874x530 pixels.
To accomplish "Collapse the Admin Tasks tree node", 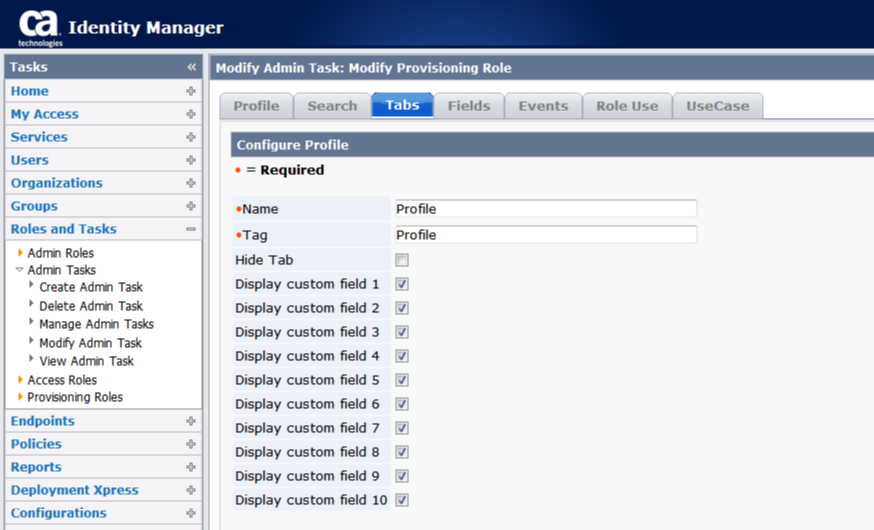I will point(20,270).
